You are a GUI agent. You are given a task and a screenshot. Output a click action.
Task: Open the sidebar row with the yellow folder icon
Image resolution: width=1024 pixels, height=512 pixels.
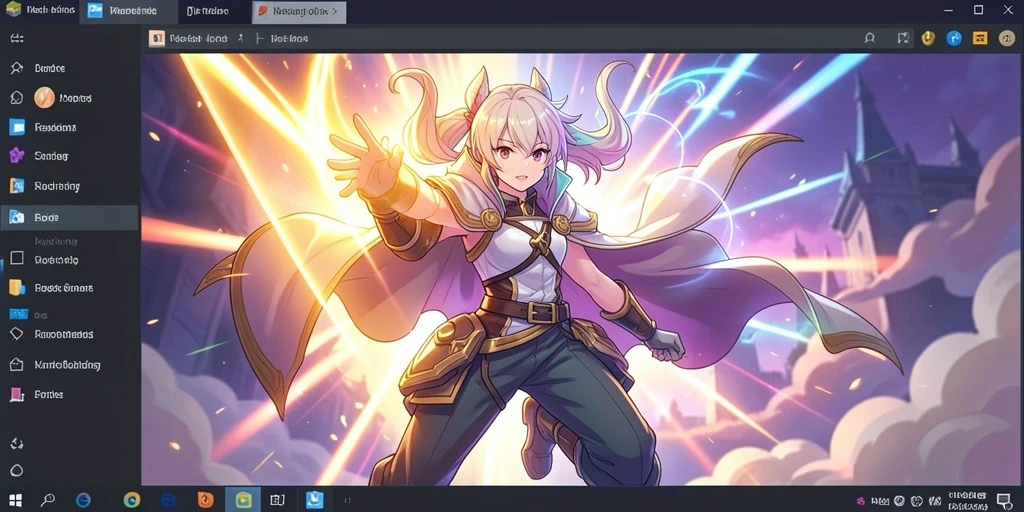click(x=69, y=288)
